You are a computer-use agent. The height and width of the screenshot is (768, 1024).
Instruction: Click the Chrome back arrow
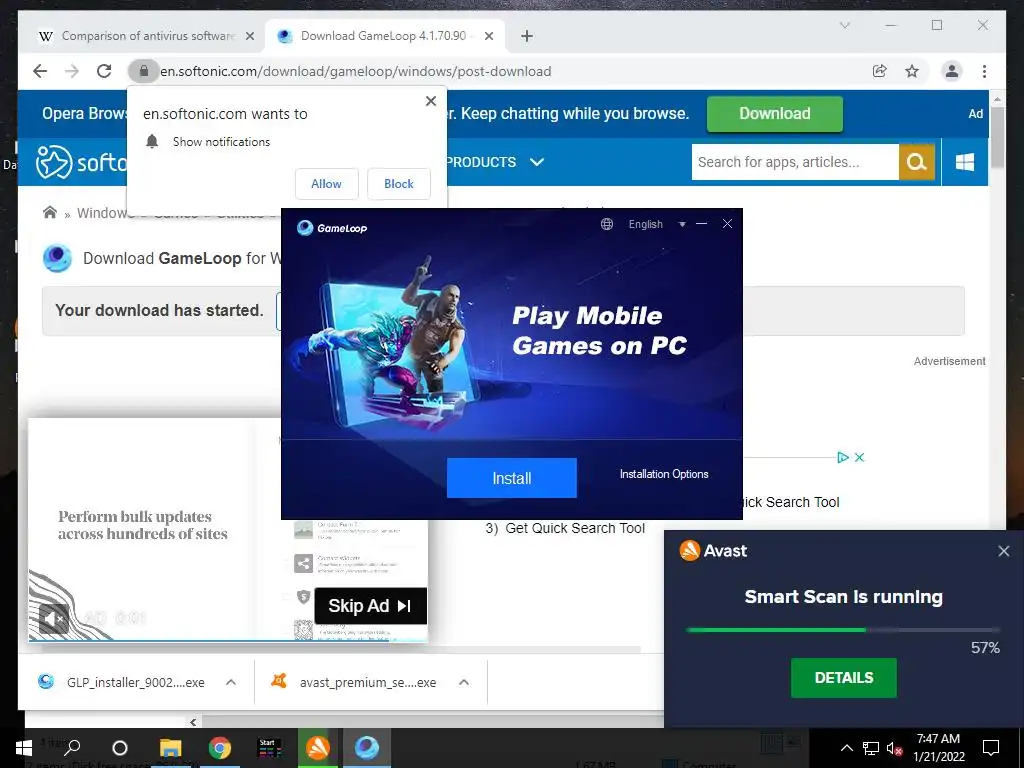point(40,71)
